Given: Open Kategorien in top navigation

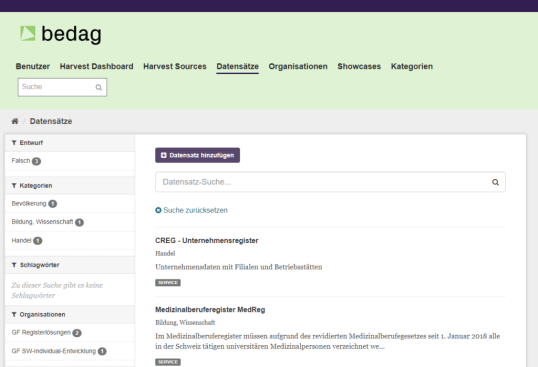Looking at the screenshot, I should coord(412,66).
